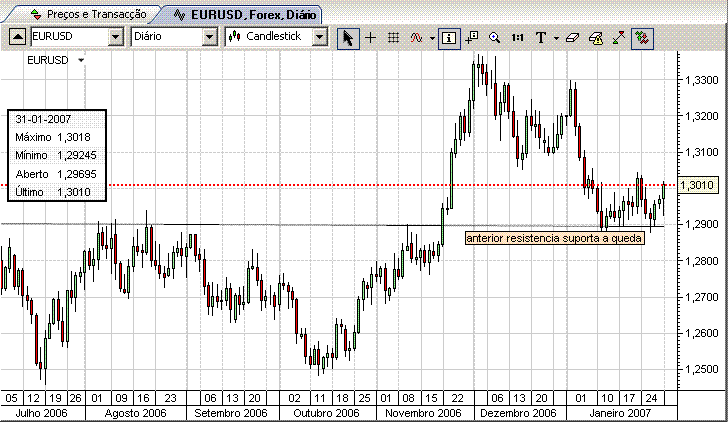Select the zoom magnifier tool

(494, 38)
